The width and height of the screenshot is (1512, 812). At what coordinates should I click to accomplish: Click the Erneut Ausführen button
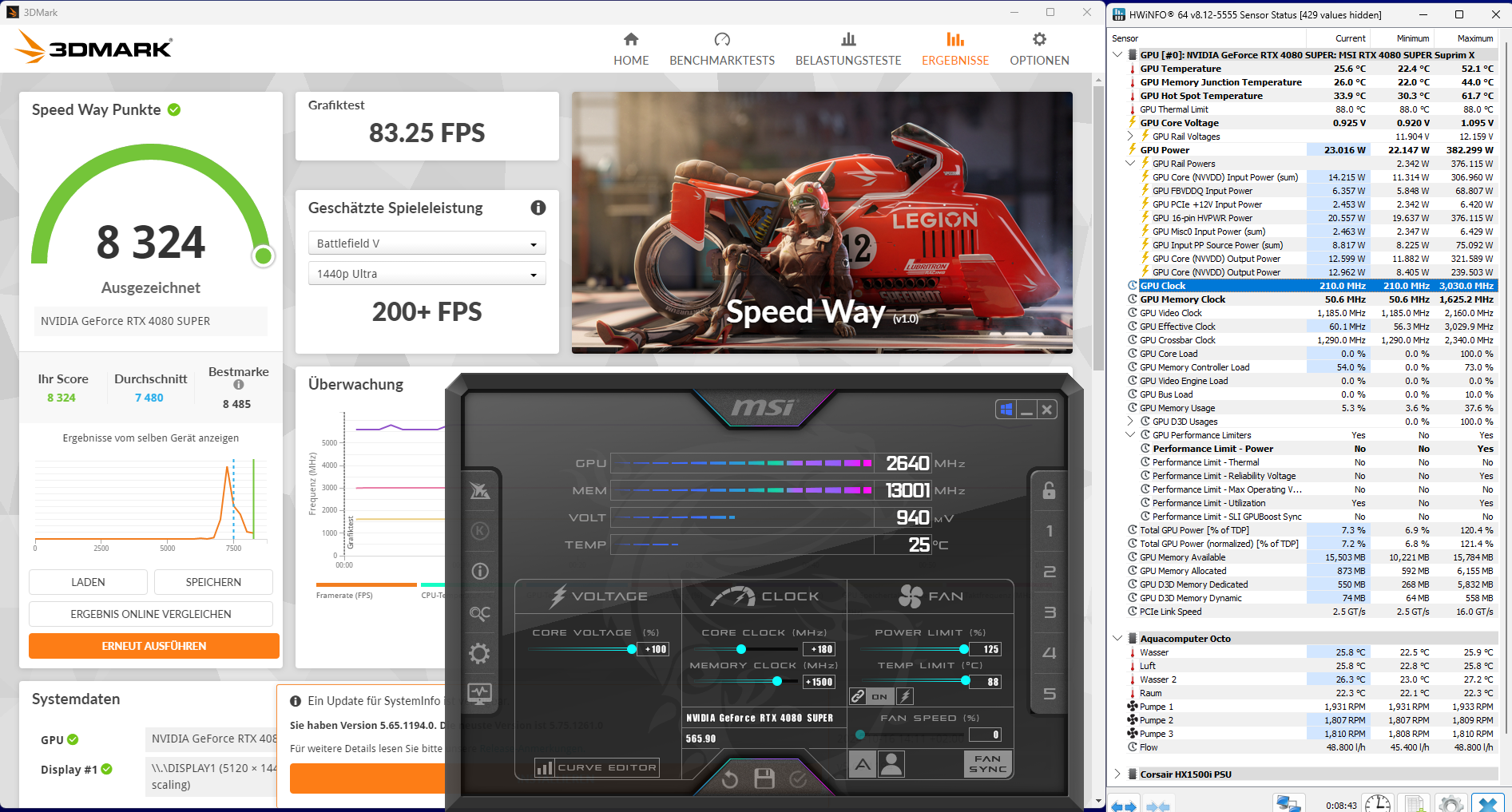click(154, 646)
